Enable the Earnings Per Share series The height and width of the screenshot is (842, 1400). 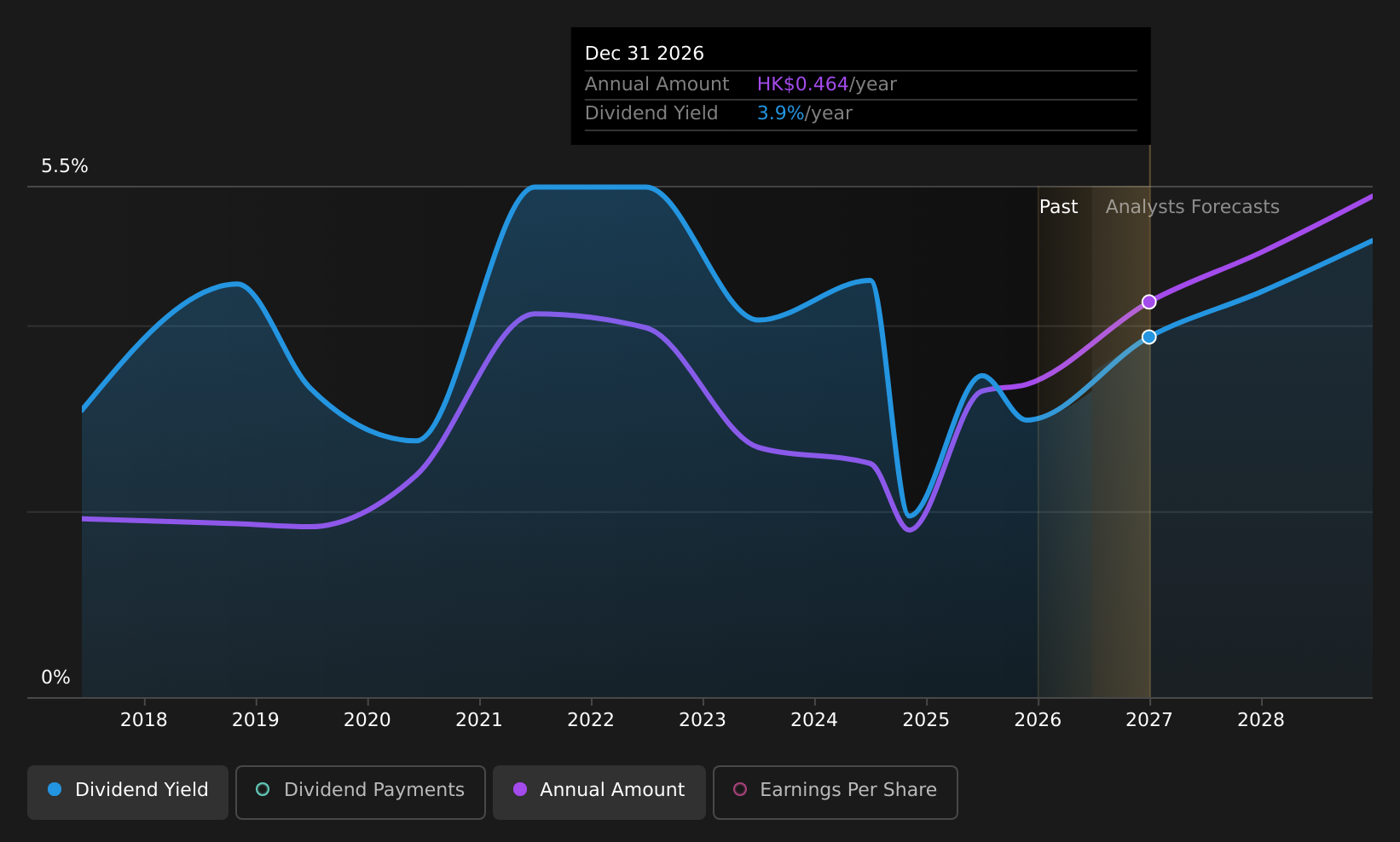[x=835, y=792]
